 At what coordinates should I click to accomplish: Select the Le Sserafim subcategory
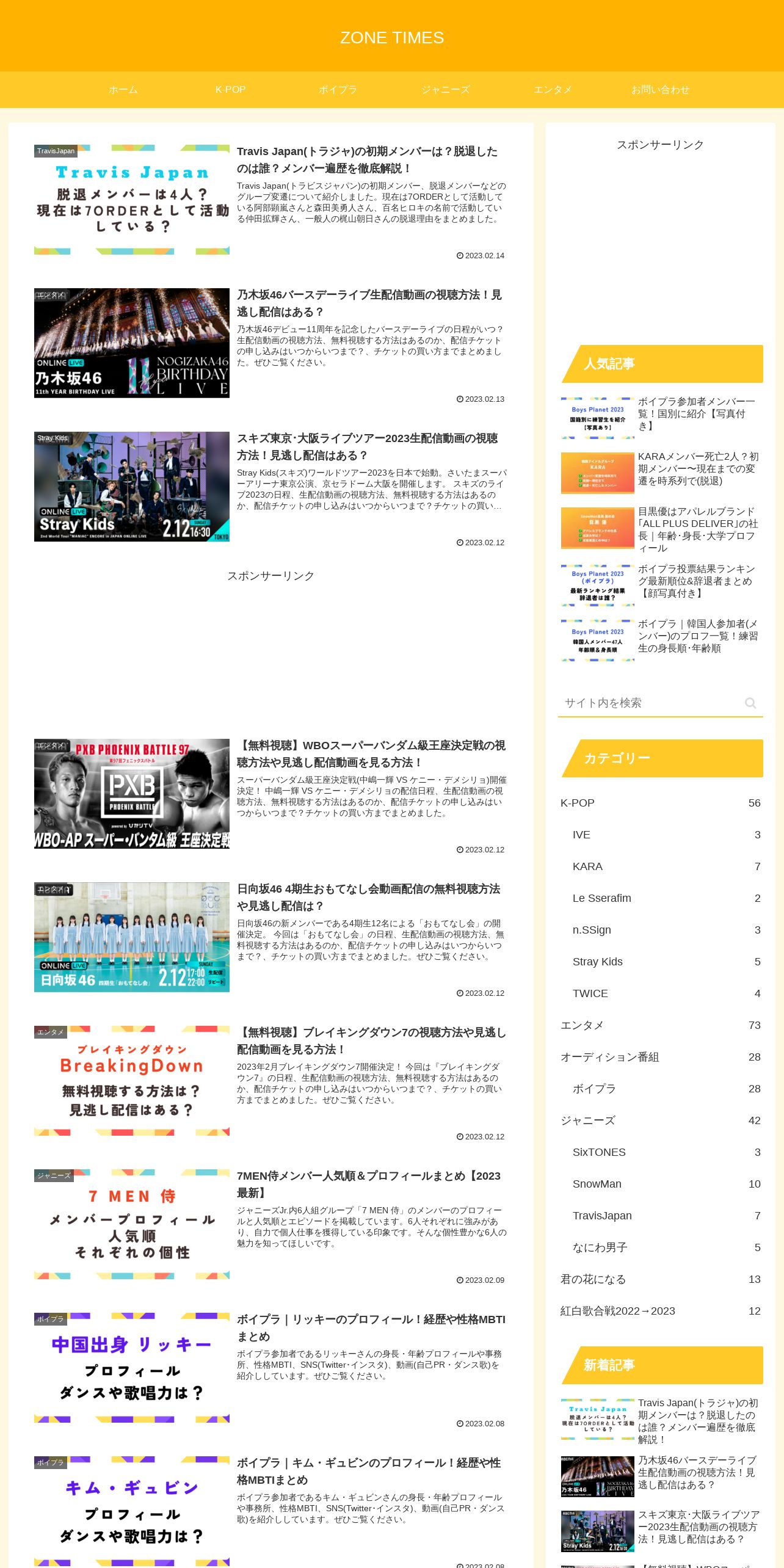click(667, 898)
